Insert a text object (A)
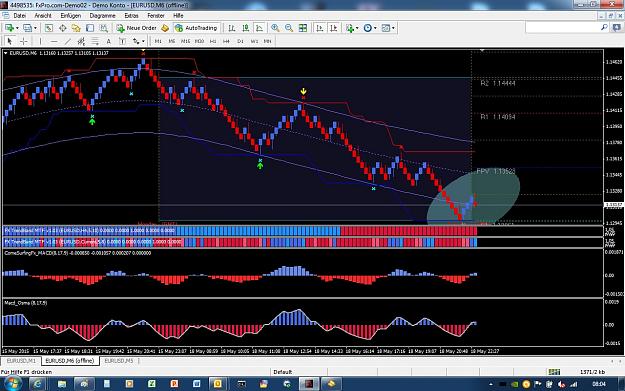 [x=108, y=41]
